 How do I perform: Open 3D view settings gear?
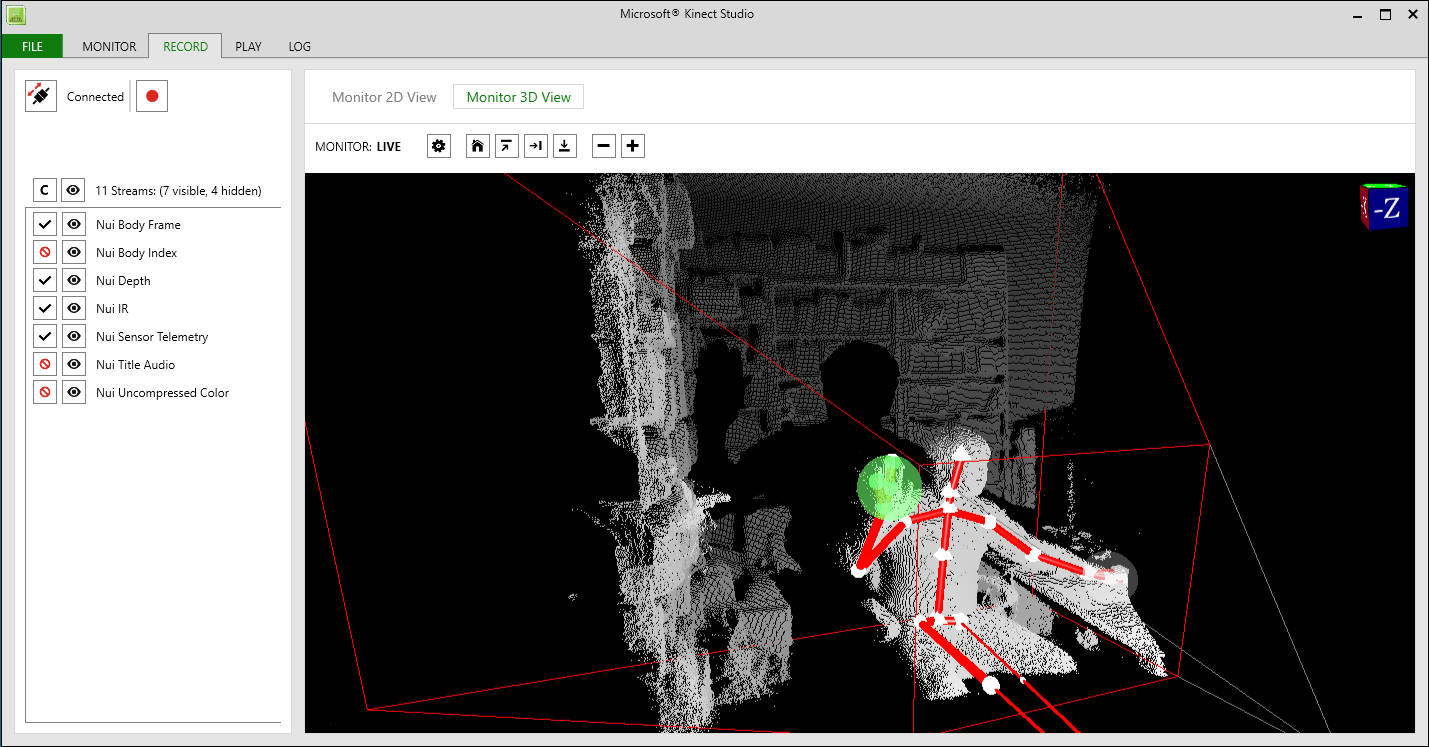(438, 146)
